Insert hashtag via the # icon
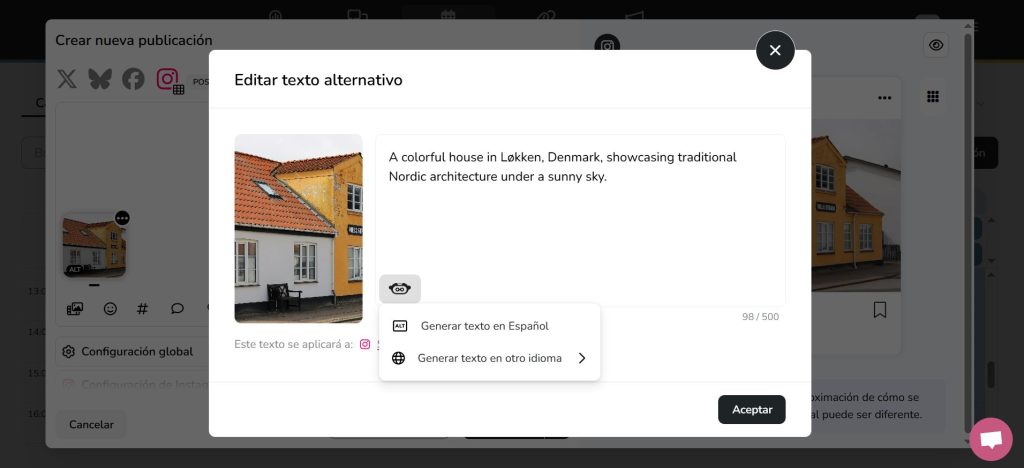1024x468 pixels. pos(142,309)
